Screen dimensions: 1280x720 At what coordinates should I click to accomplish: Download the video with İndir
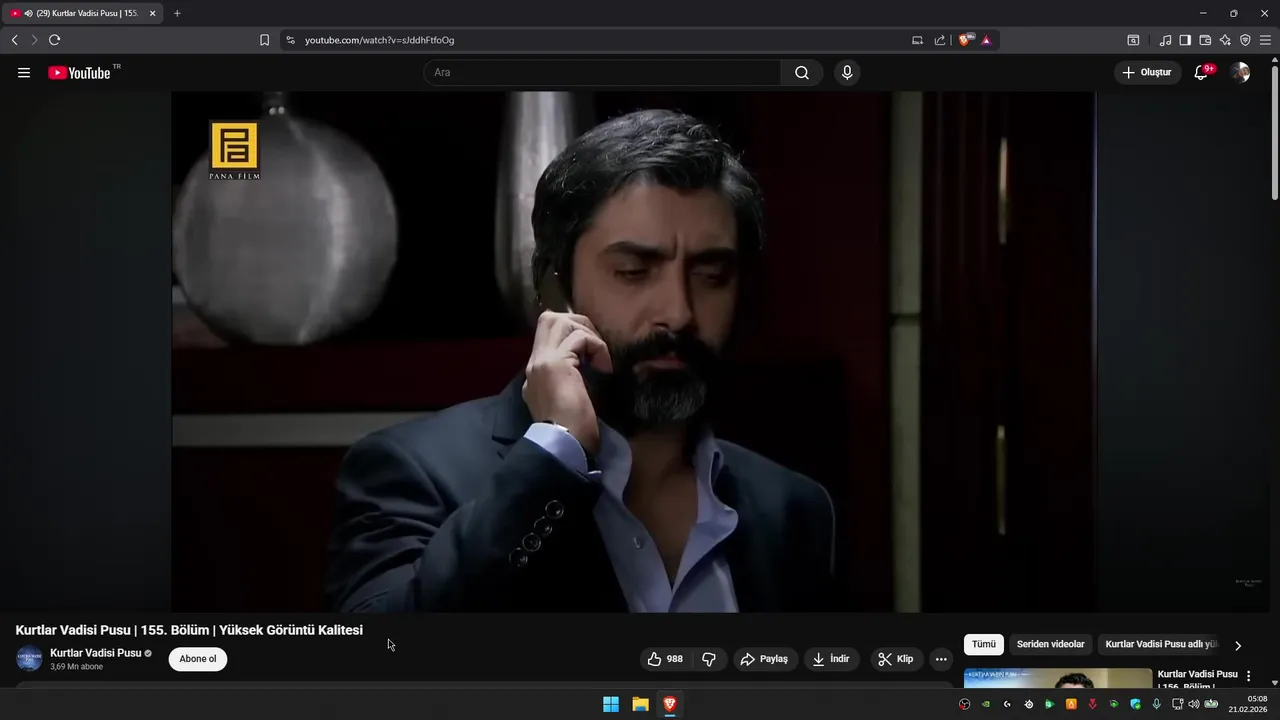pyautogui.click(x=831, y=659)
